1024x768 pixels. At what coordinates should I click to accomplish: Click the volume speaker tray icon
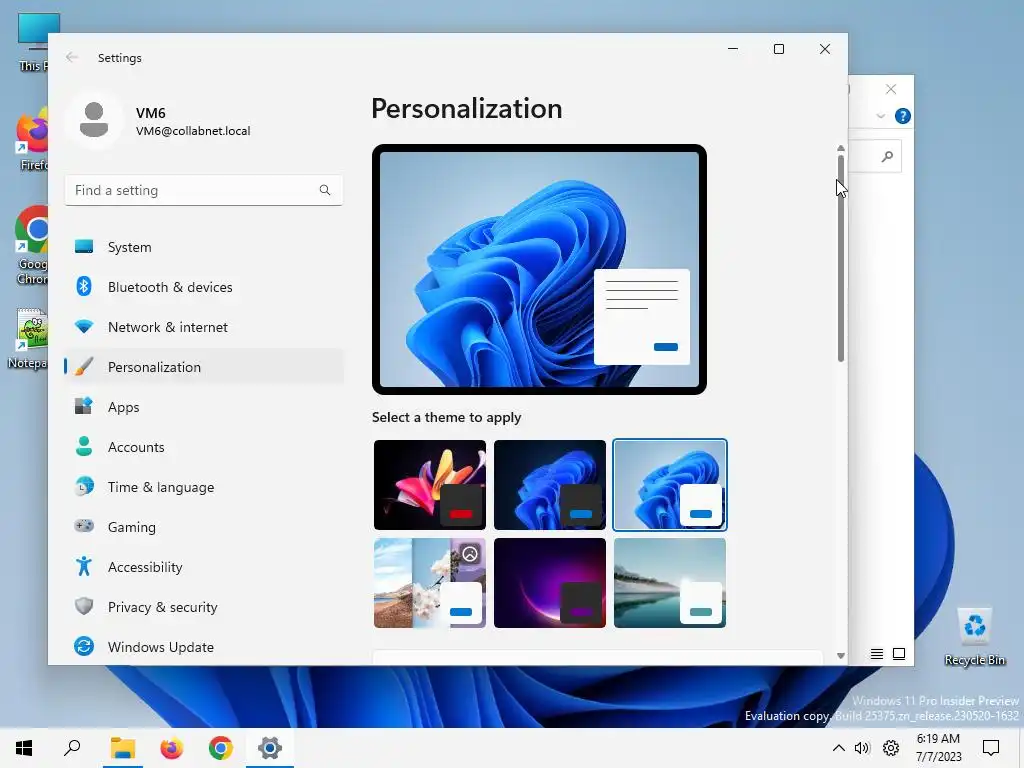point(862,748)
